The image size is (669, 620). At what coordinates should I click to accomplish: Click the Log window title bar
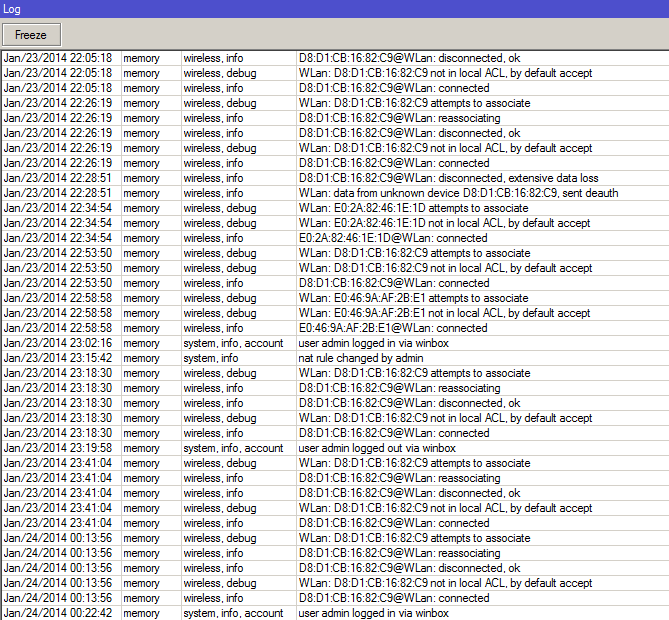pos(334,8)
